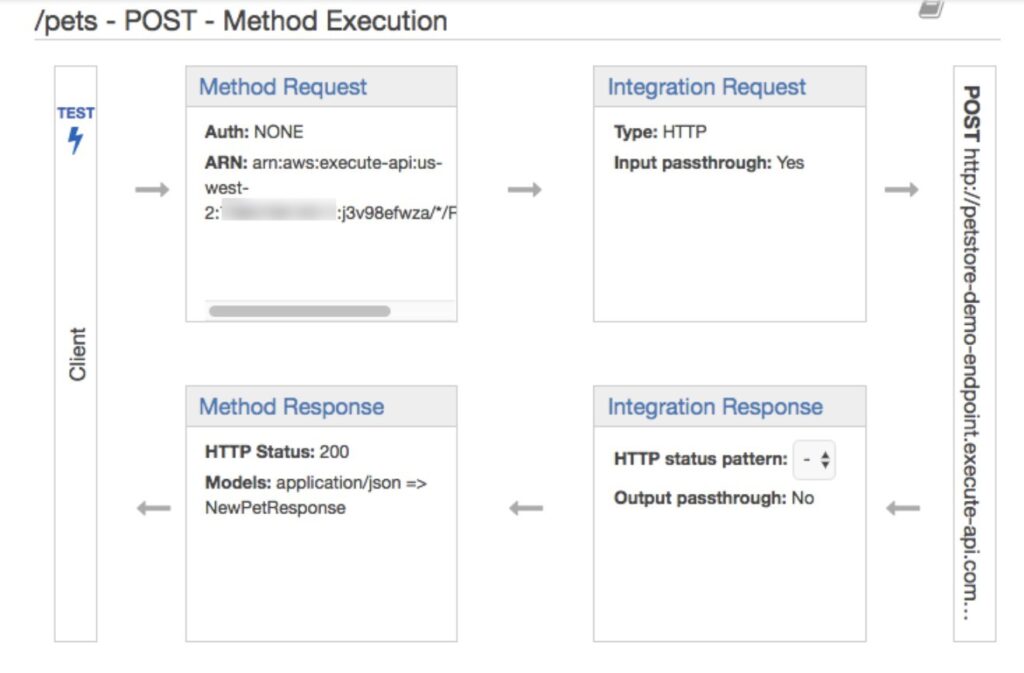Open the Integration Response settings
Image resolution: width=1024 pixels, height=673 pixels.
(x=717, y=406)
